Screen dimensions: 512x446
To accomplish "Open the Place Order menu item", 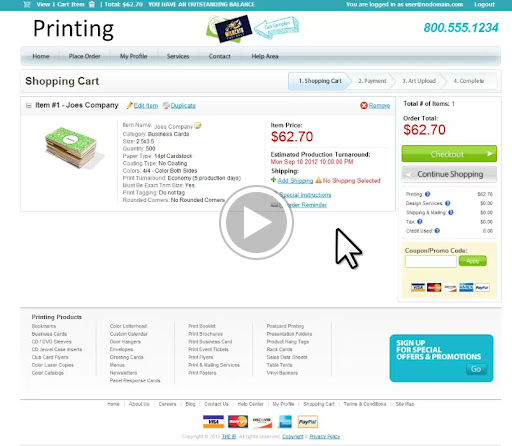I will point(84,56).
